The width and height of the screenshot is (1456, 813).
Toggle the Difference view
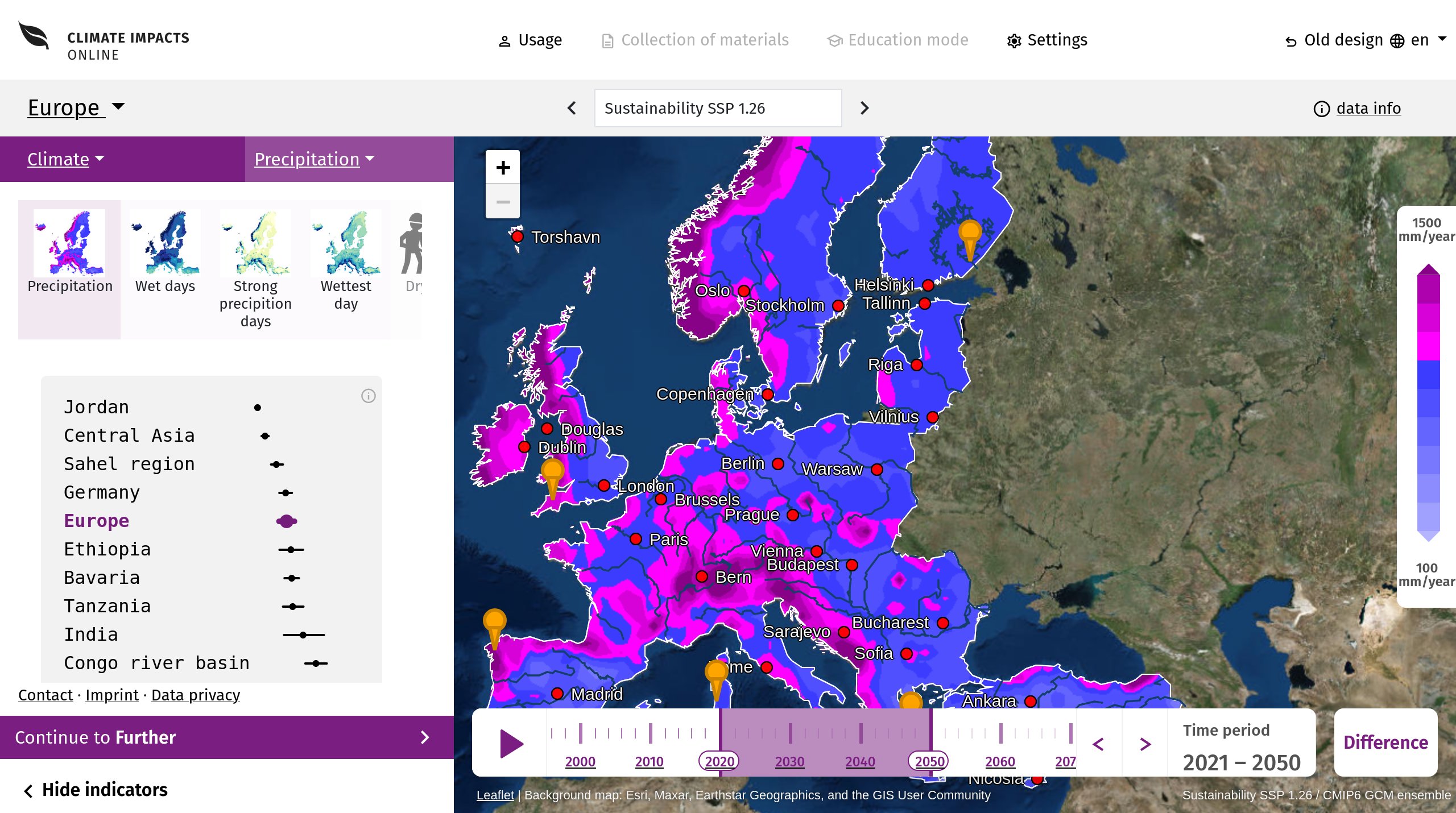click(1385, 743)
